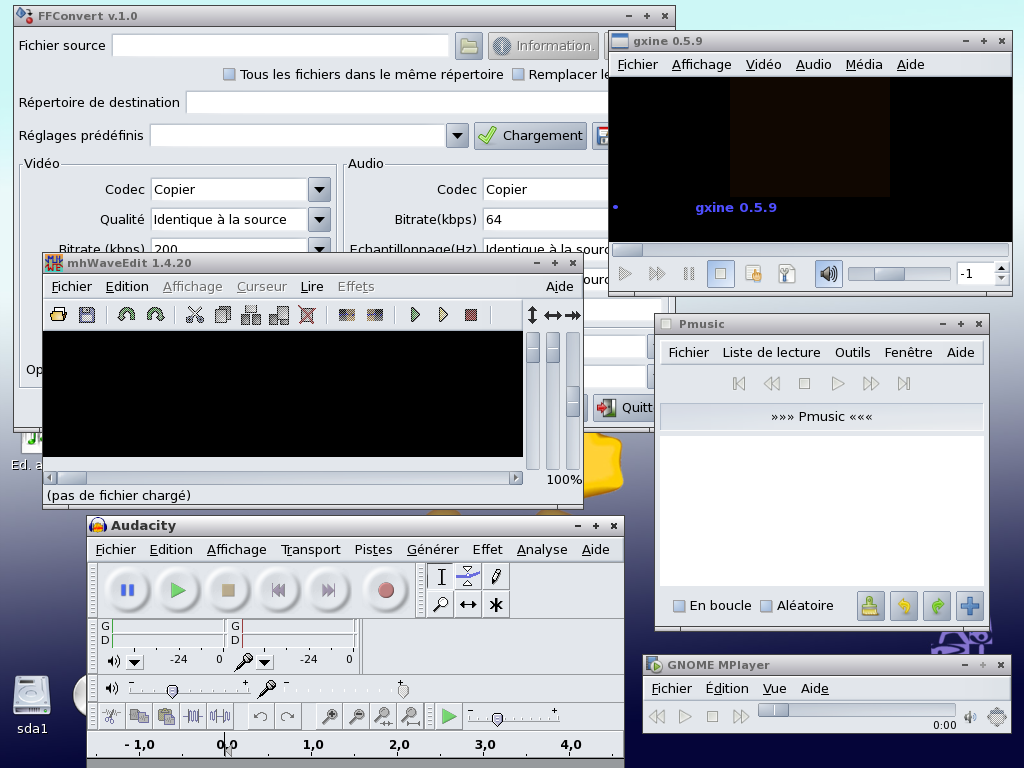Open sda1 drive desktop icon
1024x768 pixels.
click(x=31, y=705)
